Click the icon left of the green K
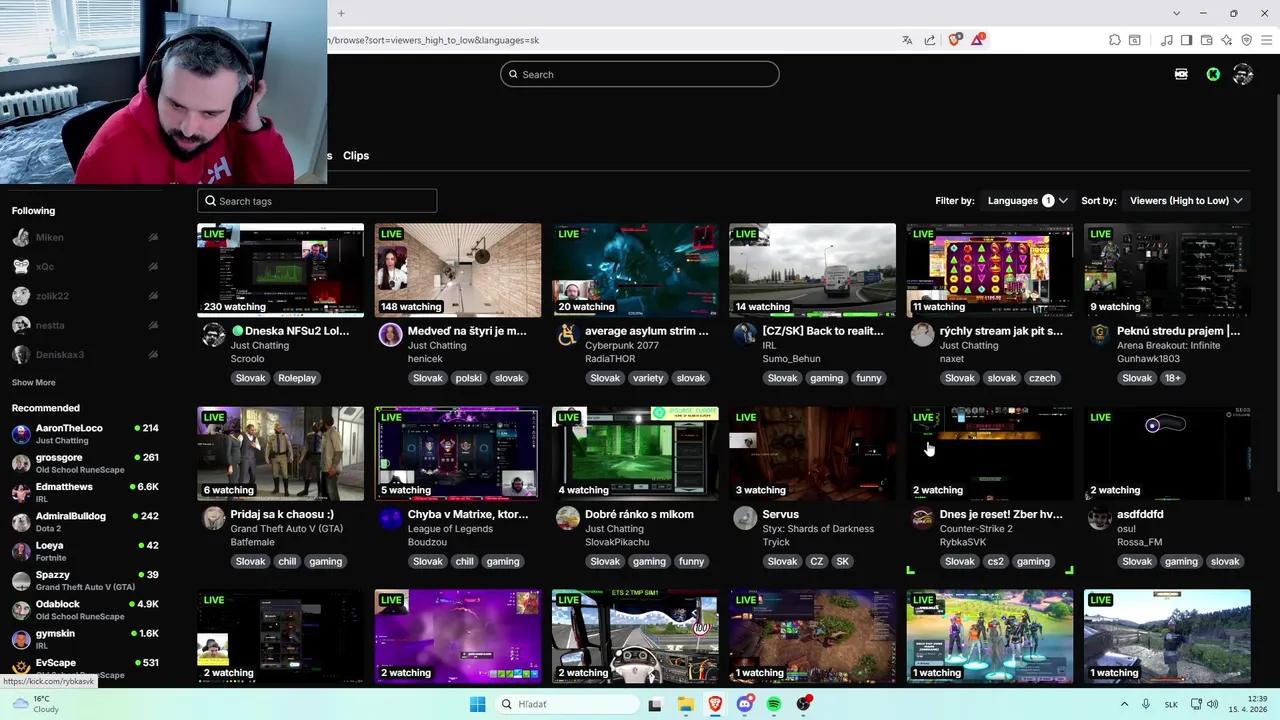This screenshot has height=720, width=1280. pos(1181,74)
